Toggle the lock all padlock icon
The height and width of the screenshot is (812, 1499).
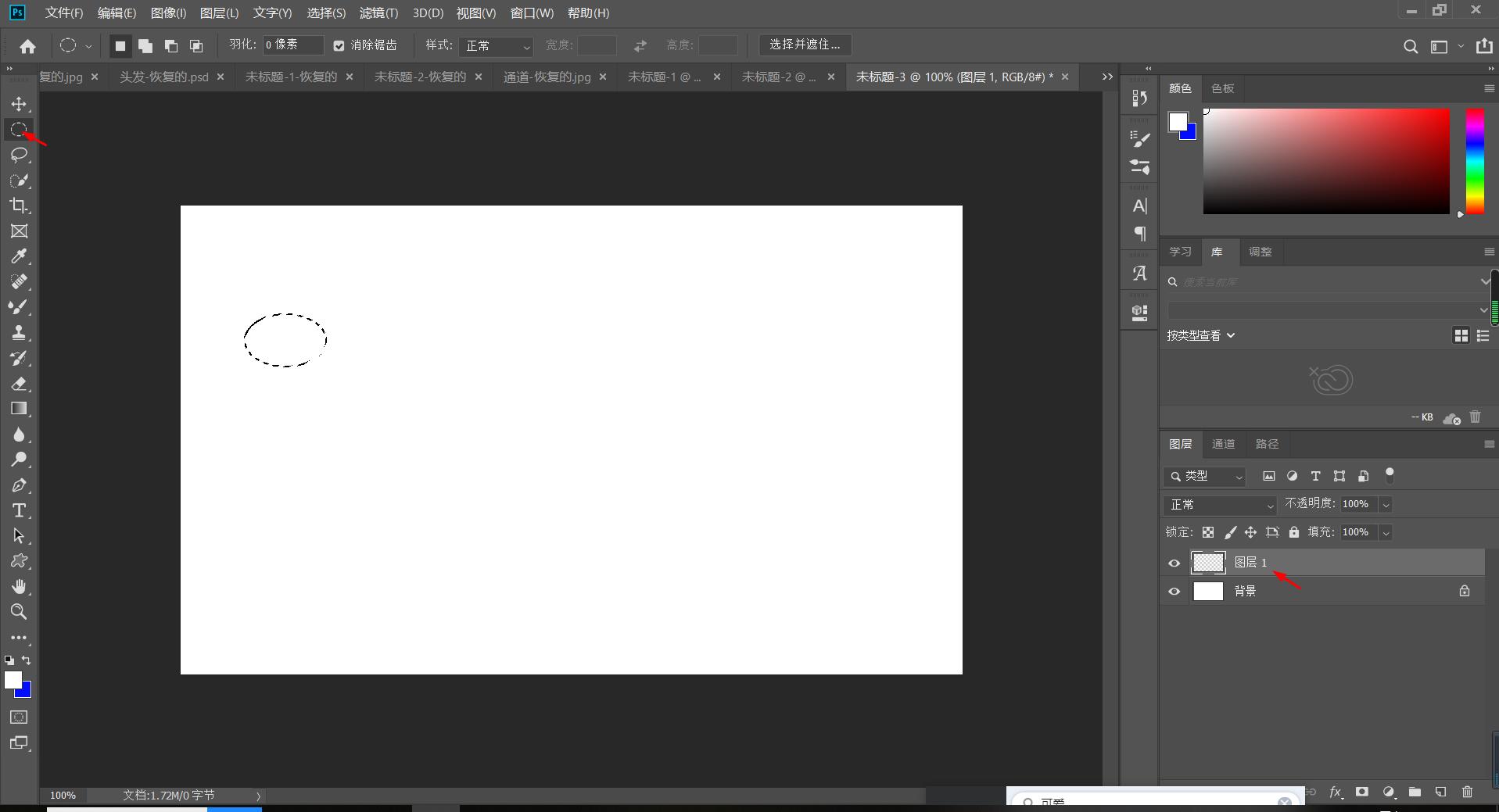point(1294,532)
